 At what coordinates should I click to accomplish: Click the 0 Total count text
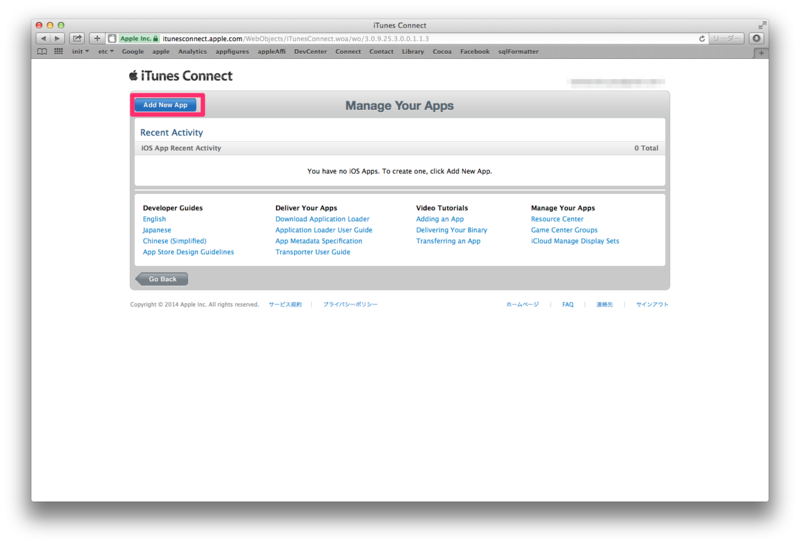coord(646,148)
